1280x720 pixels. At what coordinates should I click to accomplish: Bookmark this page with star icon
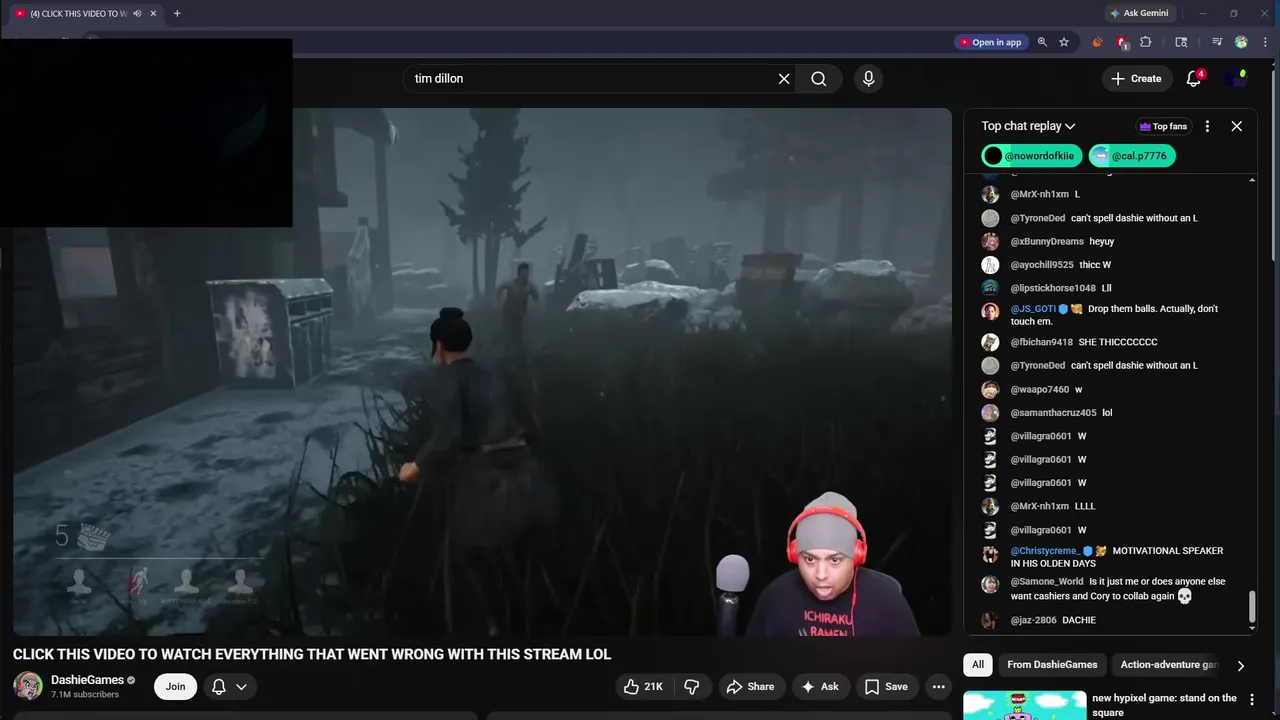(1064, 42)
